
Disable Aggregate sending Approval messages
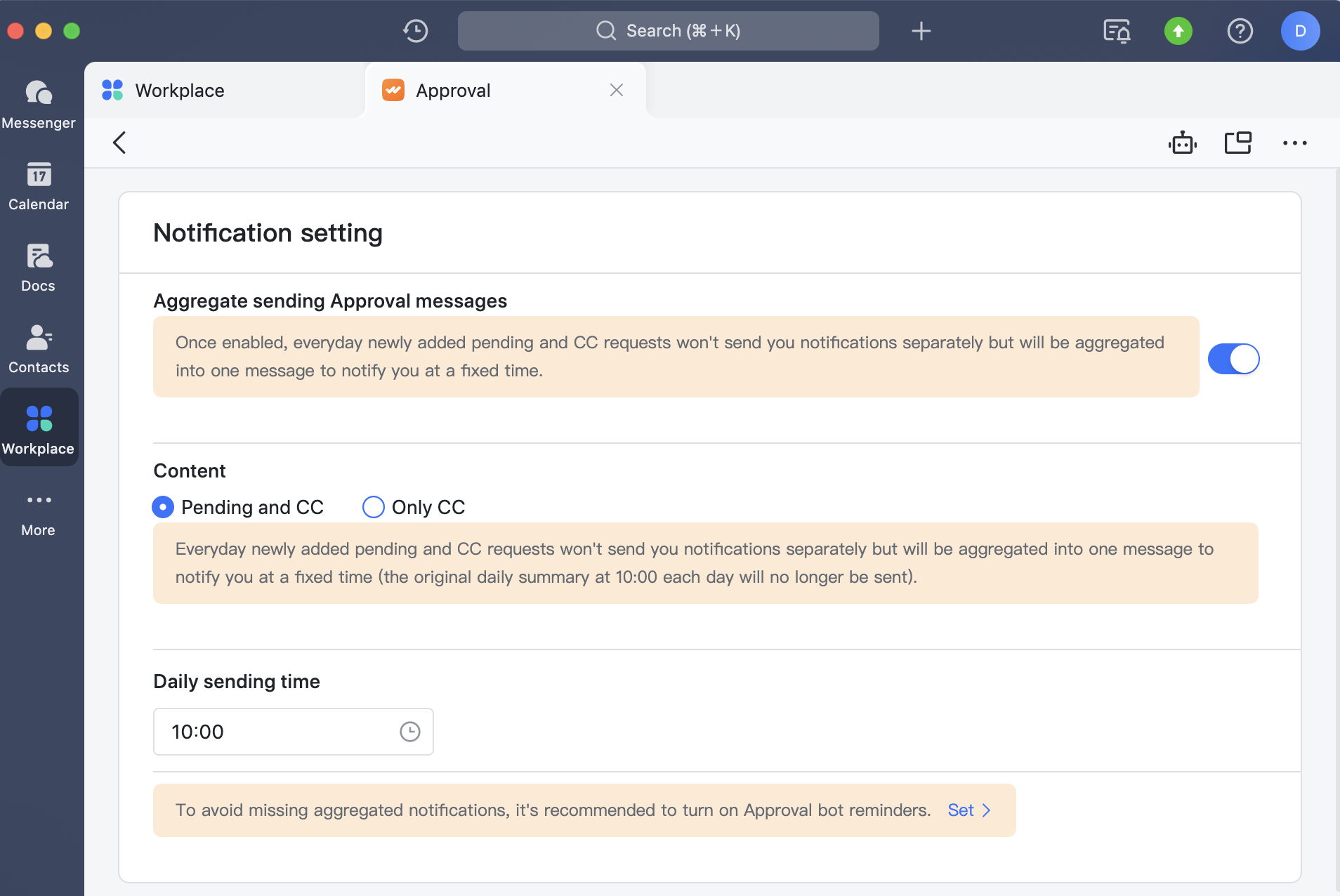(1233, 359)
